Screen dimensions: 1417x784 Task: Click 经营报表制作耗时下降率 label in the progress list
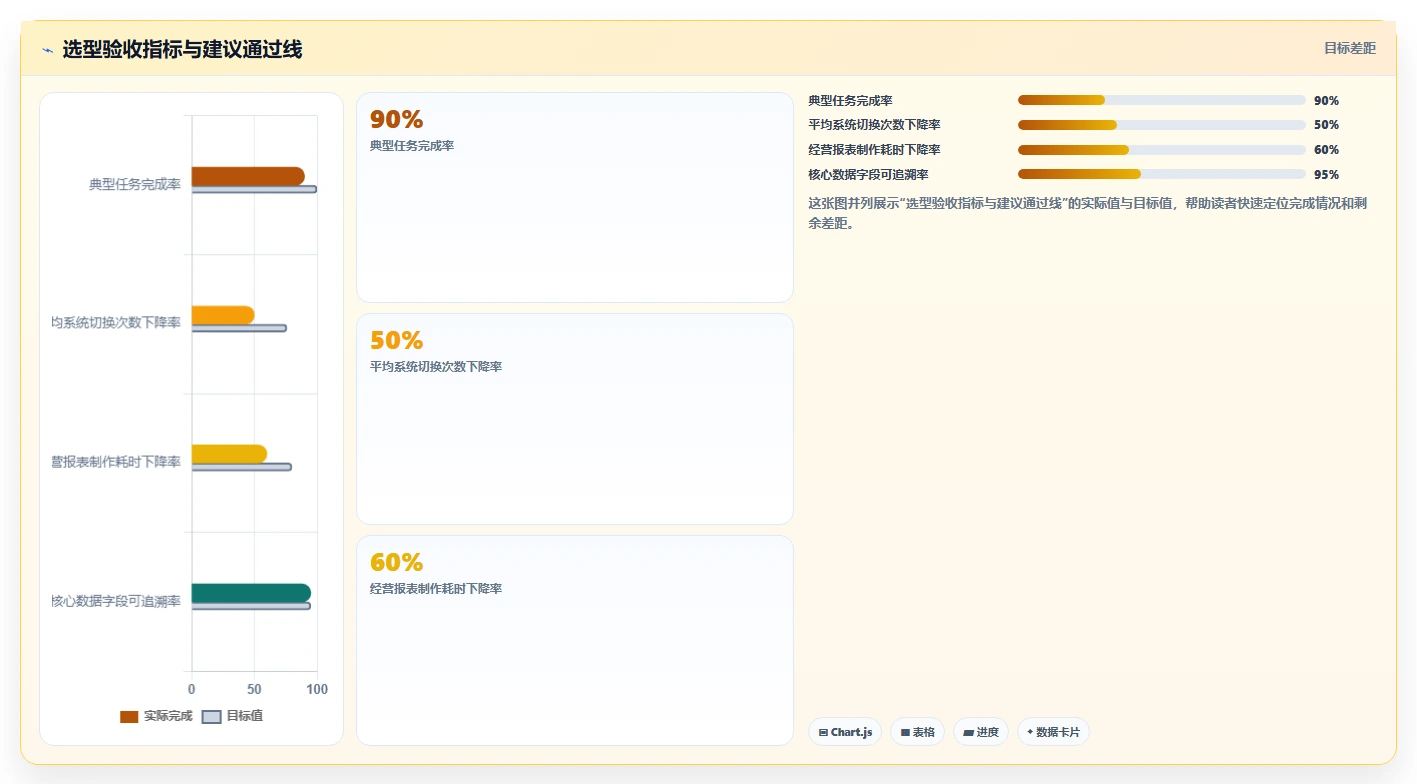[x=874, y=150]
